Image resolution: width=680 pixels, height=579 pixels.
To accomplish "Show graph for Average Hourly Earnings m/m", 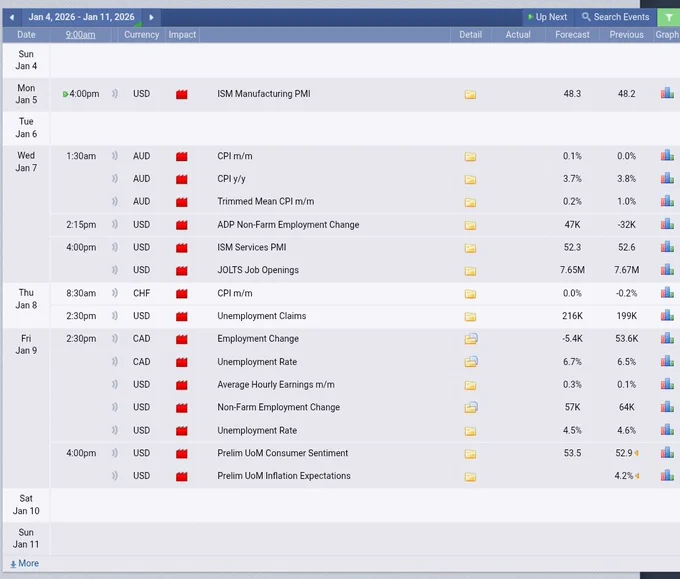I will pos(667,384).
